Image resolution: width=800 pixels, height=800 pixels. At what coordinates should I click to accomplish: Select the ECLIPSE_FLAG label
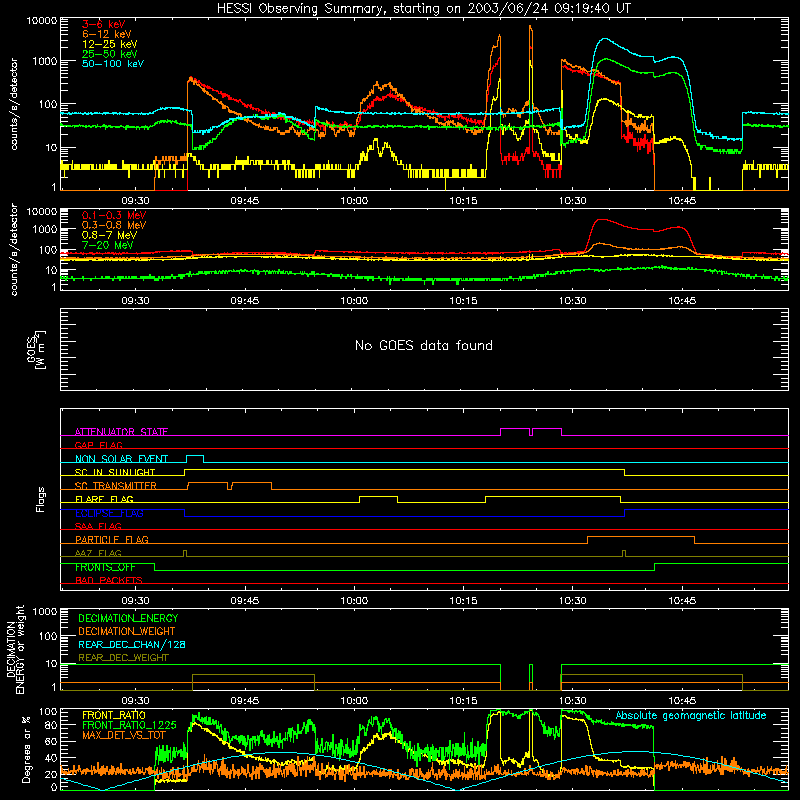click(109, 513)
